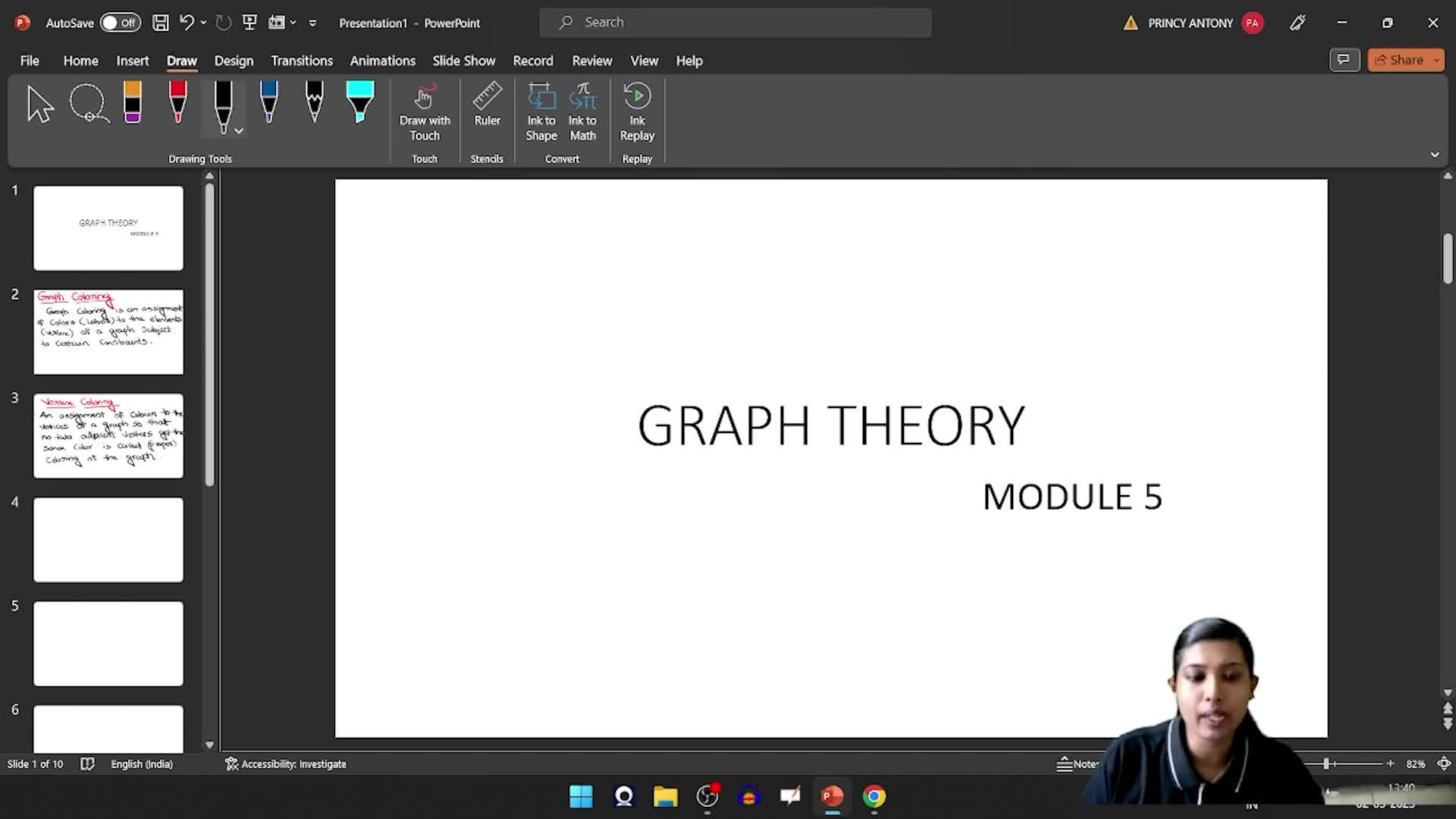Select the Lasso Select tool
This screenshot has width=1456, height=819.
tap(89, 103)
